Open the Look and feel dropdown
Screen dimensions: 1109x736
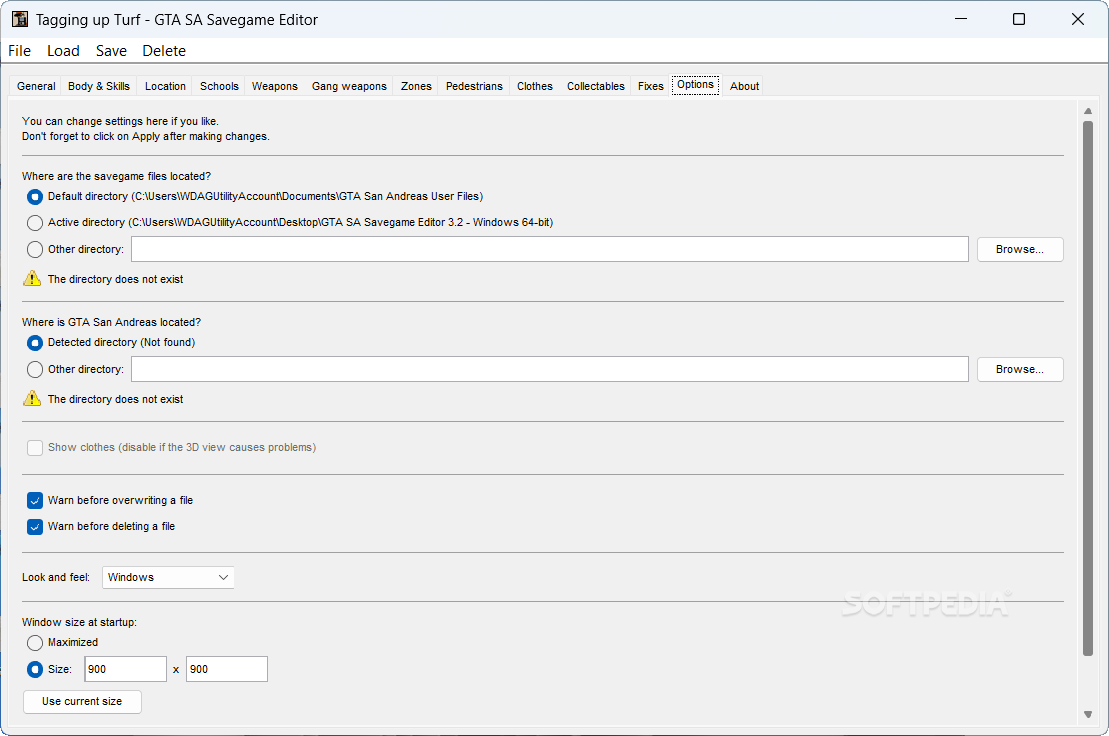(x=168, y=578)
